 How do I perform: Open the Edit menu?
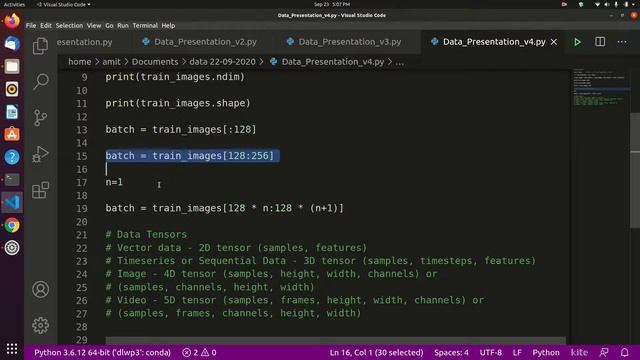(46, 25)
